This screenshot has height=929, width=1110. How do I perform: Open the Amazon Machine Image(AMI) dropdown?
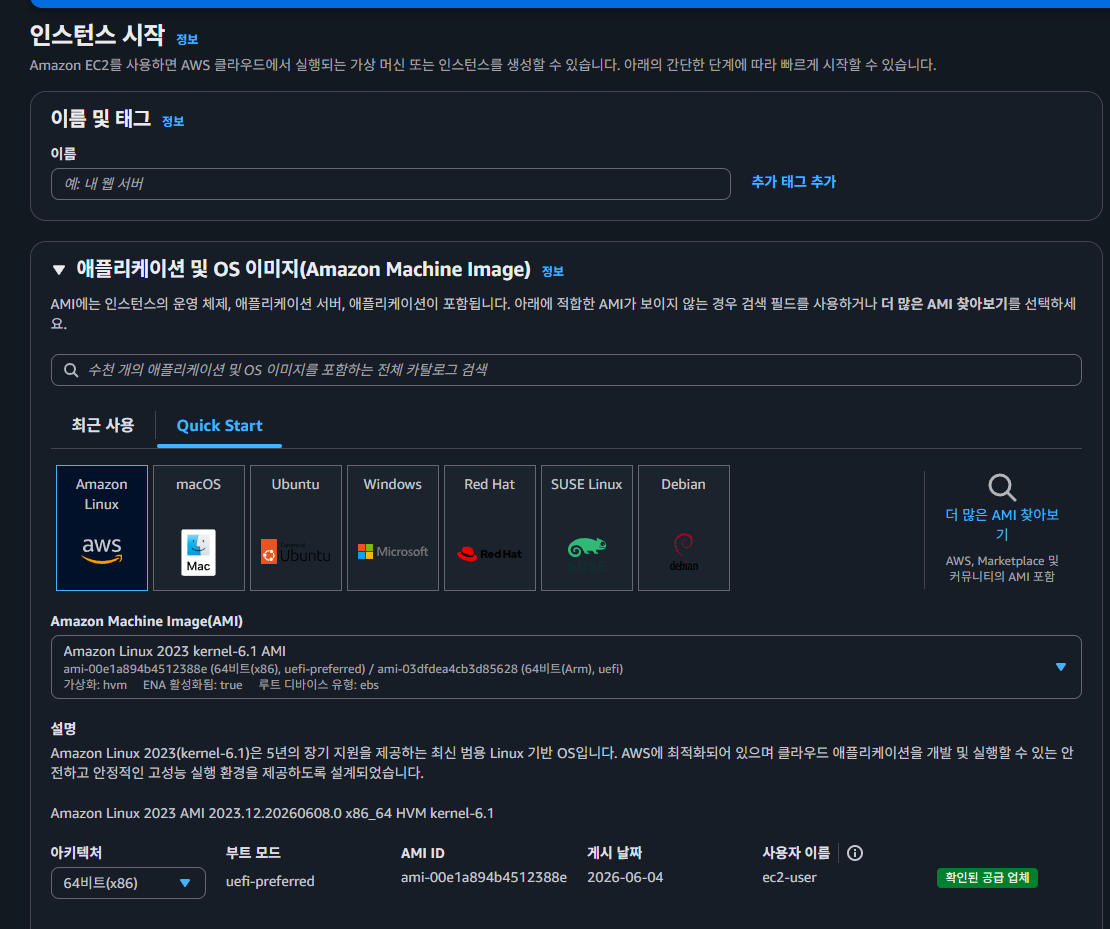[566, 667]
